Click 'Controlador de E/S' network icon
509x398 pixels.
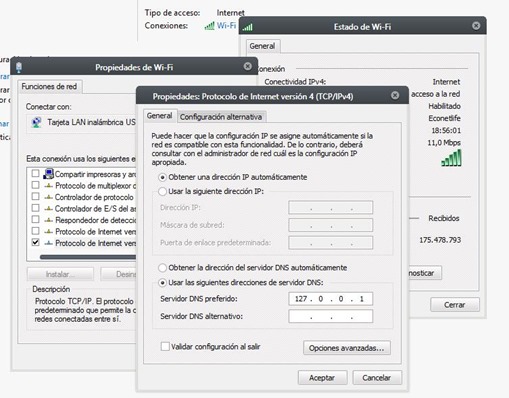(x=49, y=209)
